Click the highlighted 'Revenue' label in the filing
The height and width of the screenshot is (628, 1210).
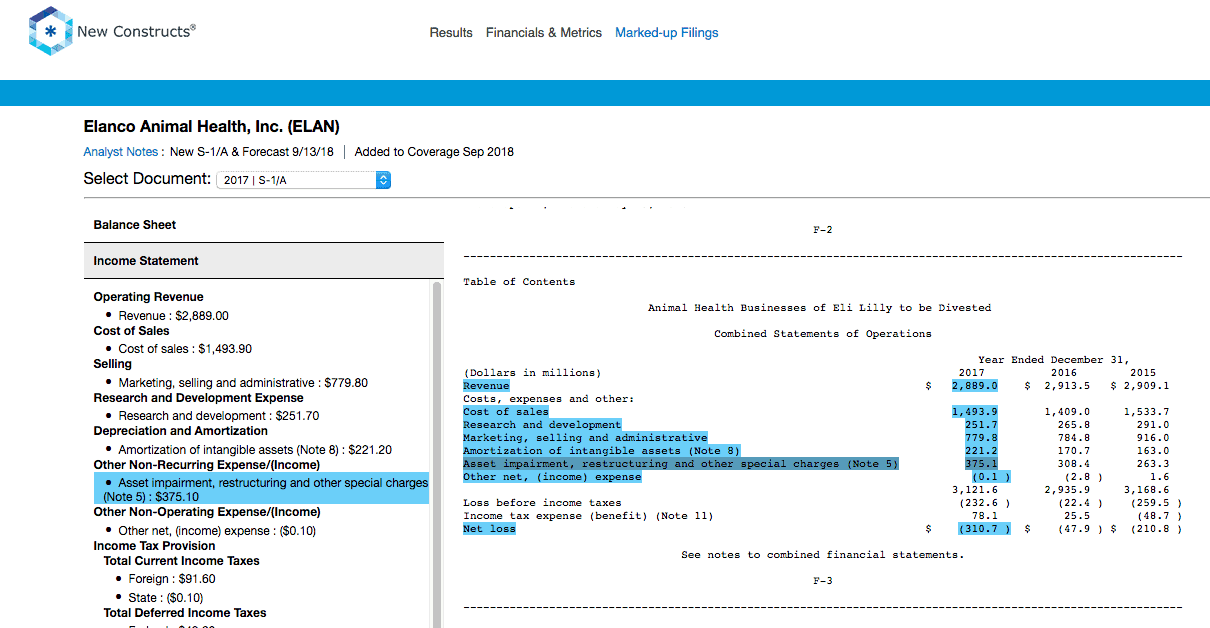[x=486, y=386]
